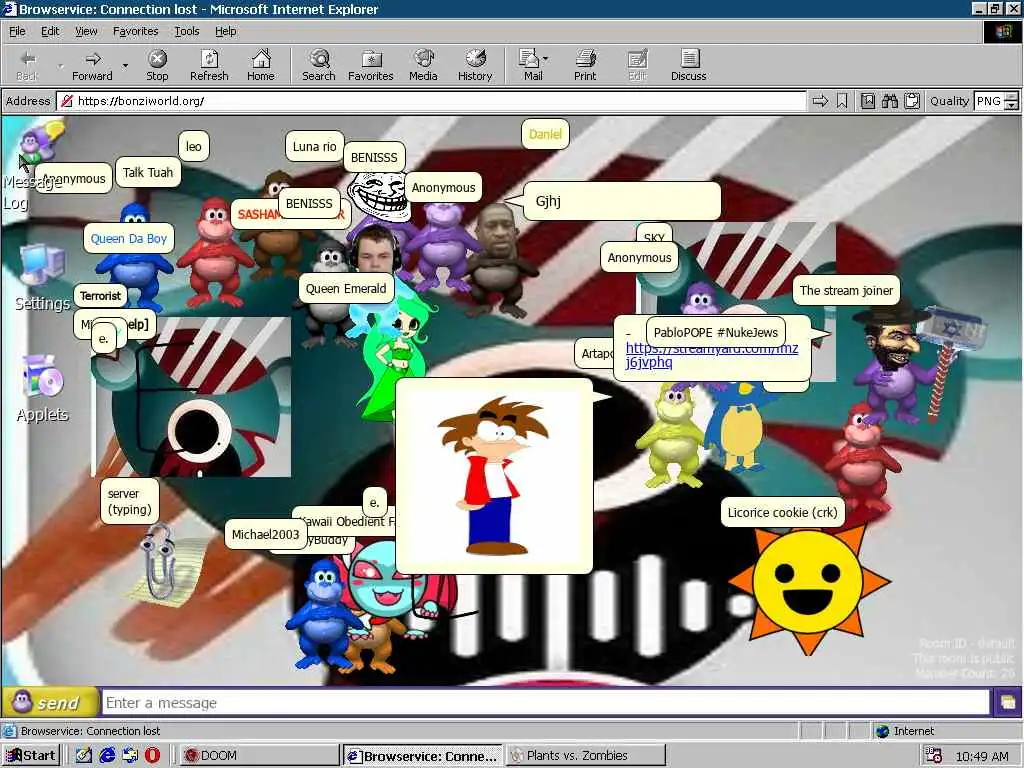
Task: Click the address bar URL field
Action: 431,101
